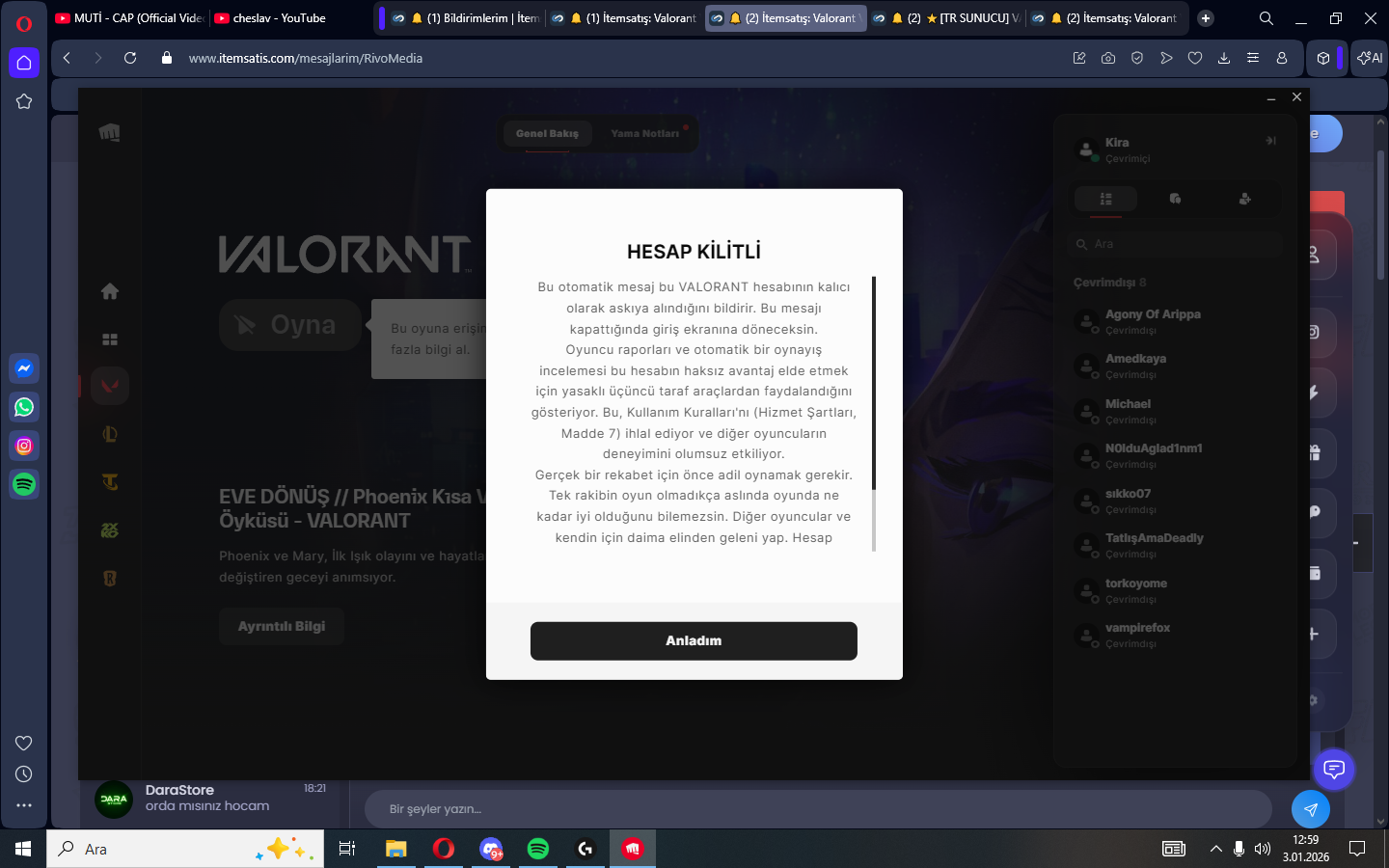Image resolution: width=1389 pixels, height=868 pixels.
Task: Switch to Bildirimlerim İtemsatış tab
Action: point(466,18)
